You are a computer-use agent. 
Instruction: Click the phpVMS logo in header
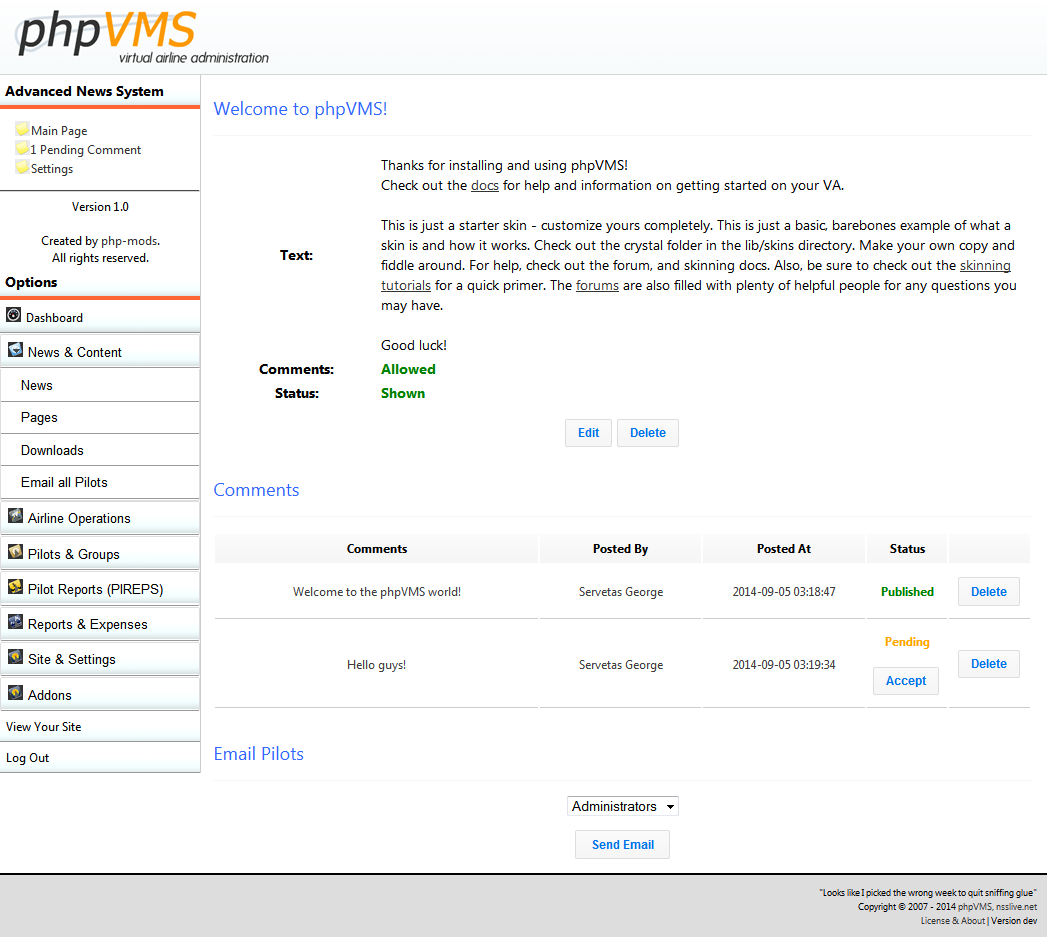tap(142, 37)
